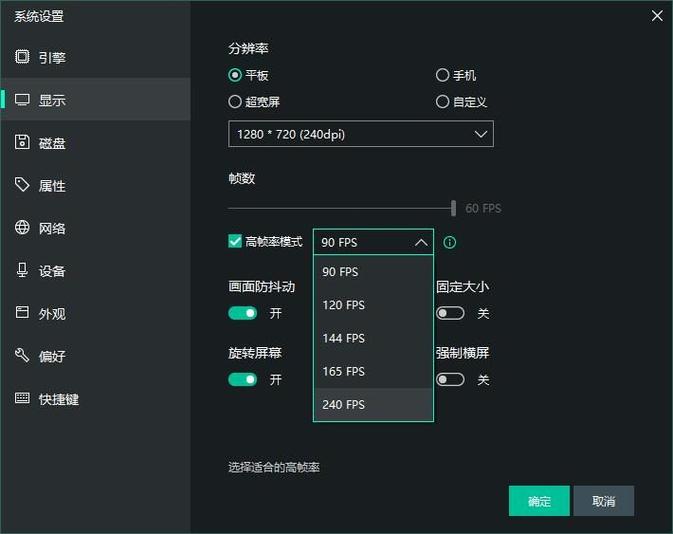The height and width of the screenshot is (534, 673).
Task: Click the 确定 confirm button
Action: (x=539, y=501)
